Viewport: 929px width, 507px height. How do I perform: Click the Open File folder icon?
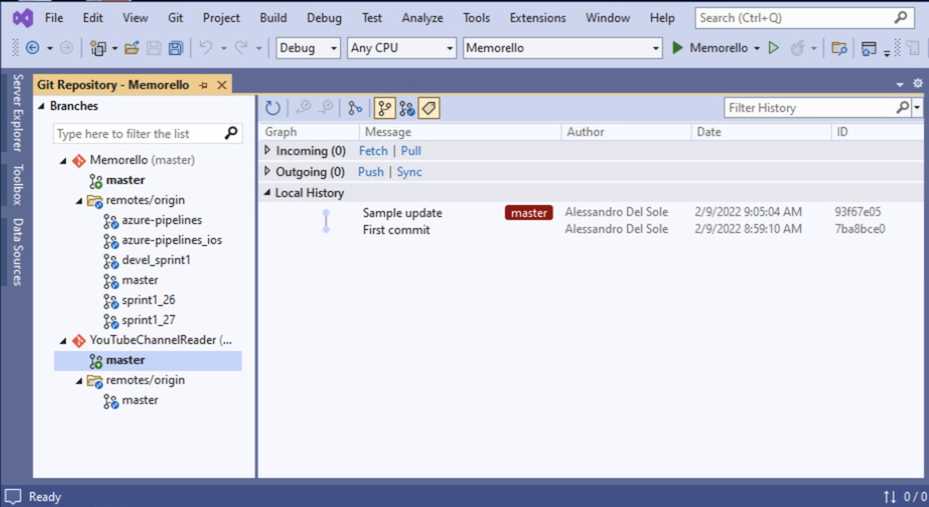point(132,48)
